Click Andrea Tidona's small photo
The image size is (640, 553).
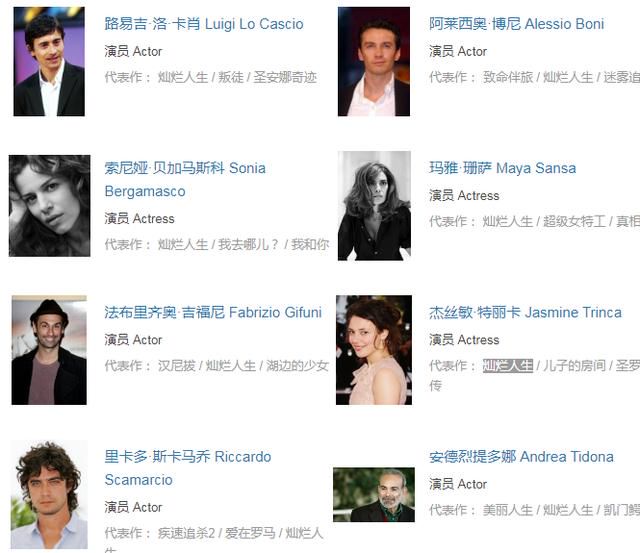[374, 495]
